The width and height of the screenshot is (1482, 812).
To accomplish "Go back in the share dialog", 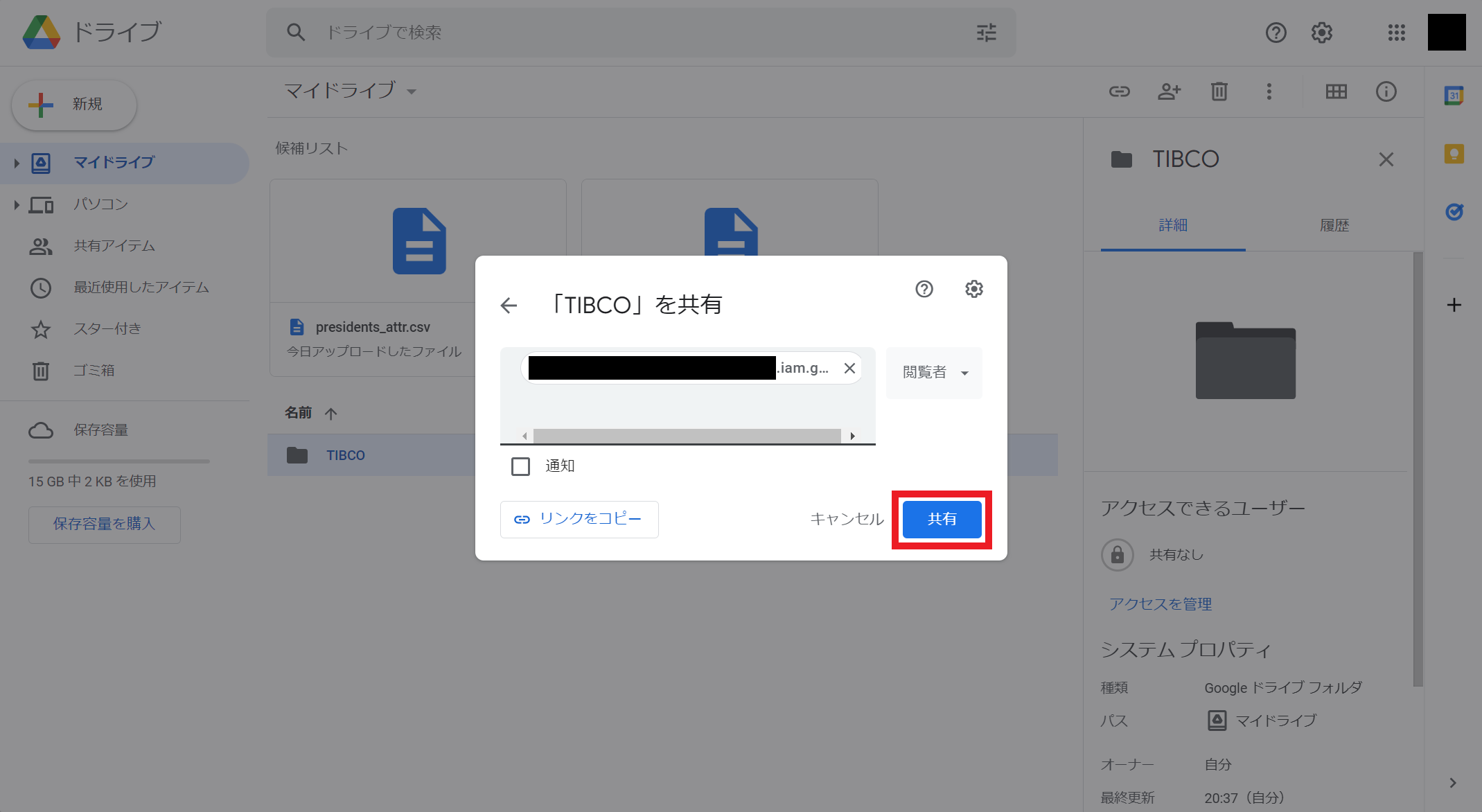I will [x=509, y=305].
